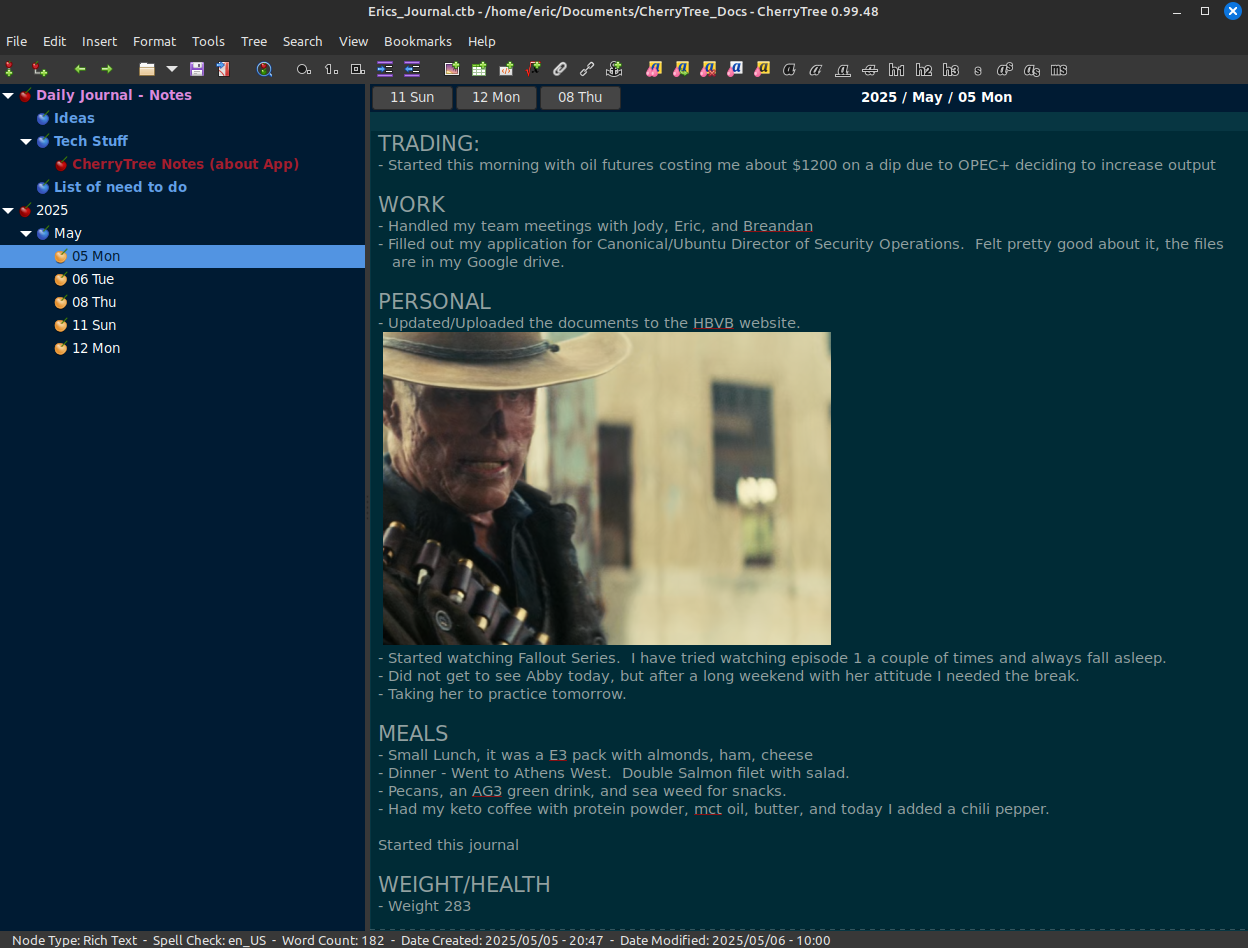Open the Help menu
The width and height of the screenshot is (1248, 948).
[482, 41]
